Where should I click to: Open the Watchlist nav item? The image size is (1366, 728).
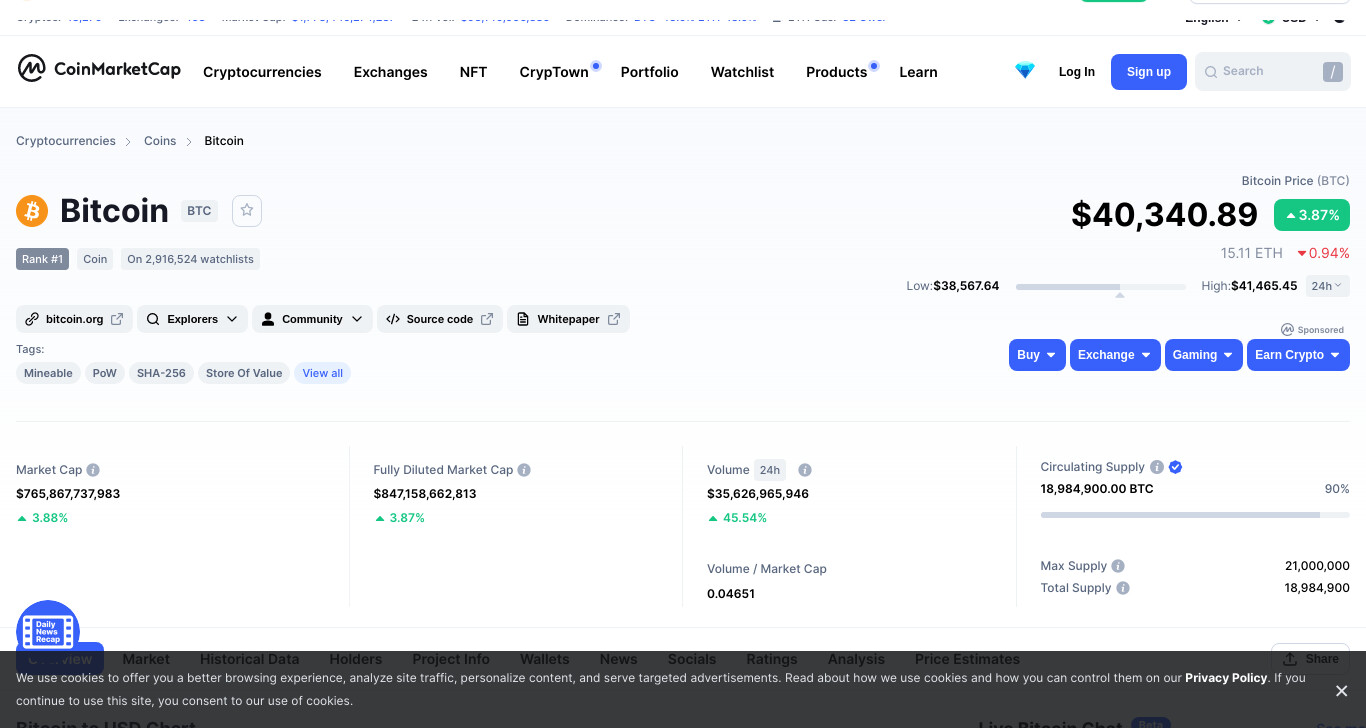[x=742, y=72]
